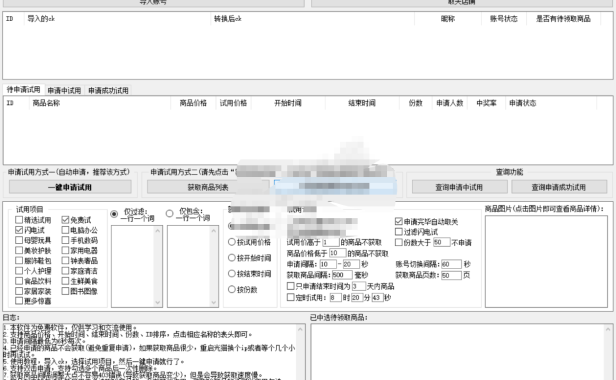
Task: Click the 中奖率 column header
Action: tap(486, 103)
